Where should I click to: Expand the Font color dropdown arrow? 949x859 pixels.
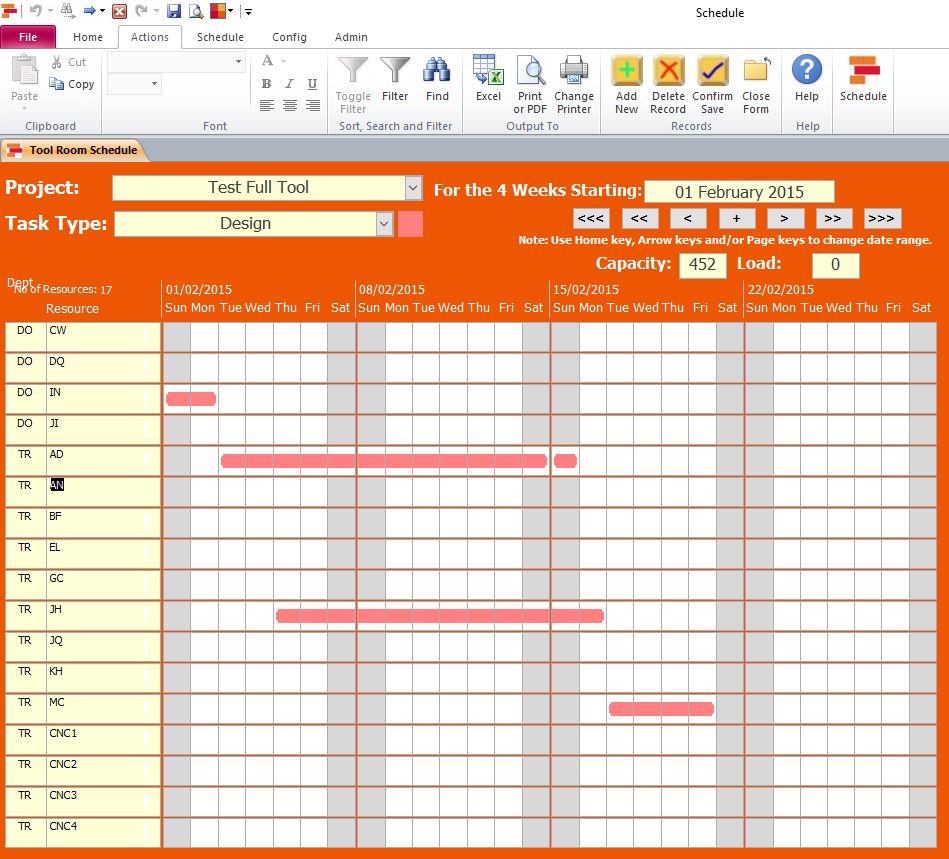click(283, 61)
